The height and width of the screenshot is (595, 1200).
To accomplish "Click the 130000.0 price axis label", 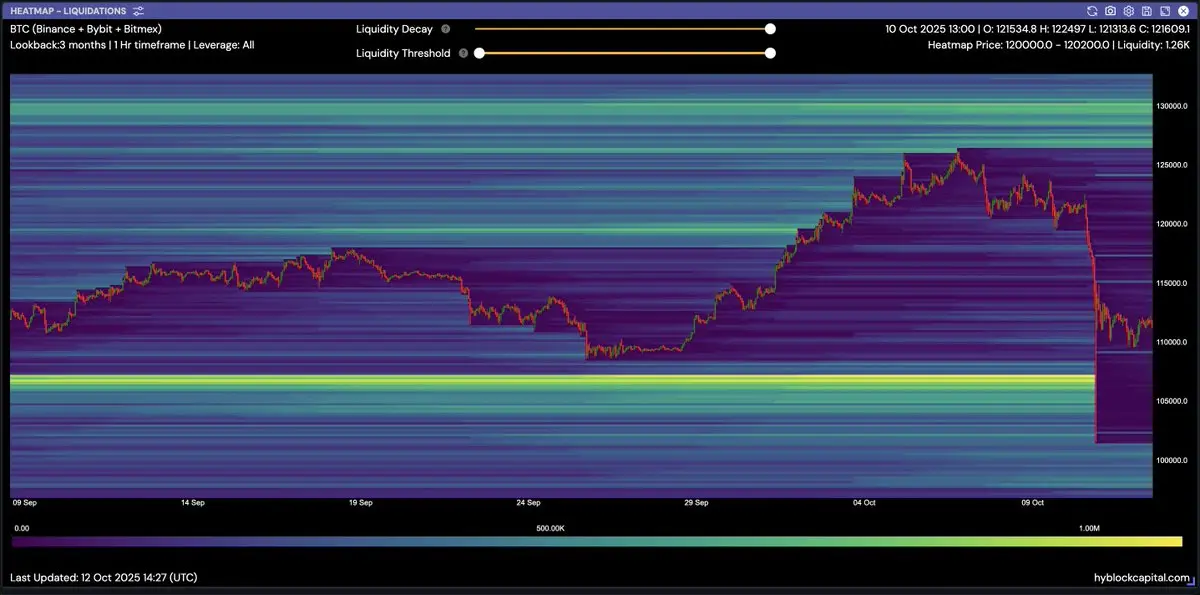I will [x=1172, y=106].
